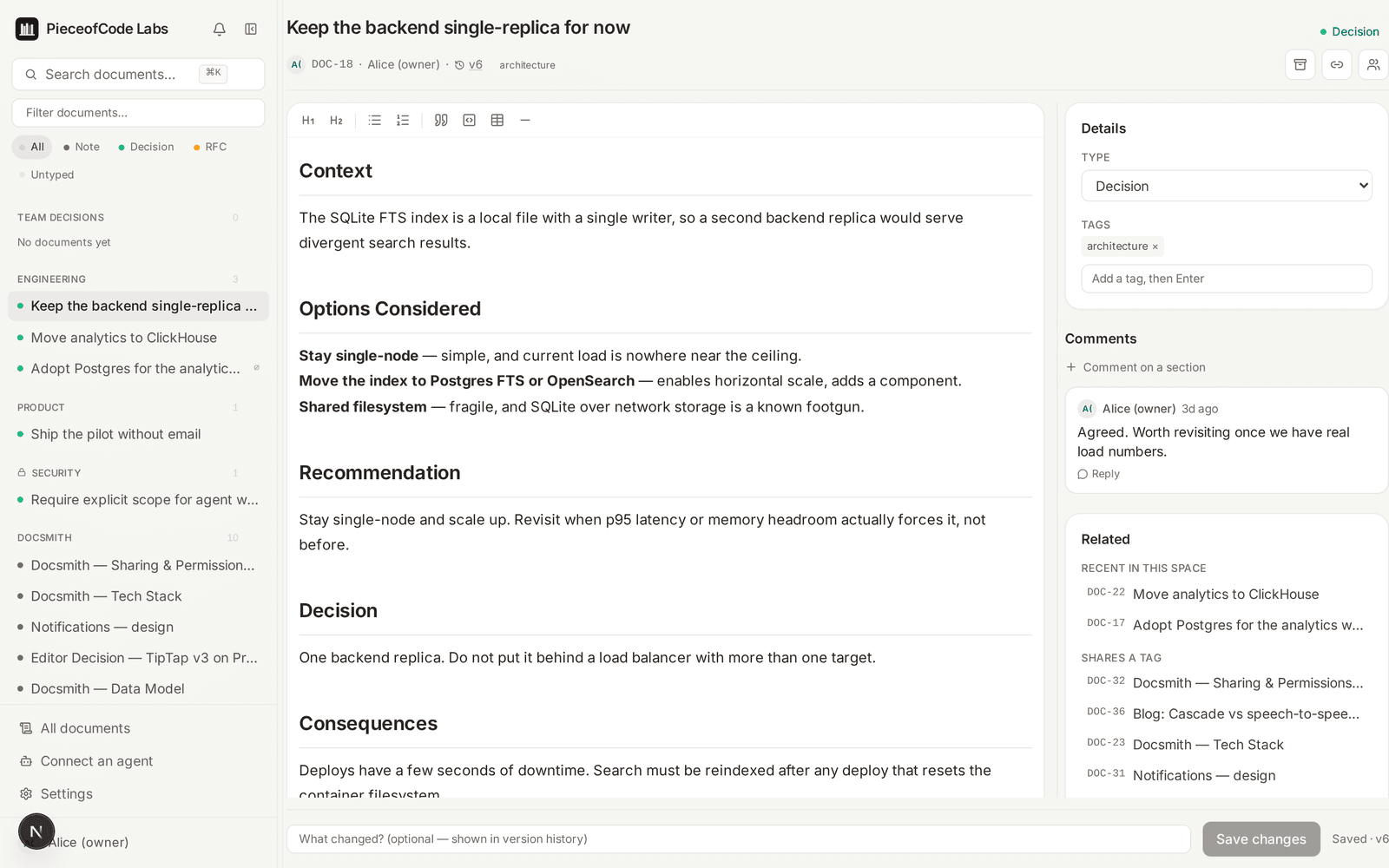Screen dimensions: 1389x868
Task: Apply Heading 2 formatting
Action: (336, 121)
